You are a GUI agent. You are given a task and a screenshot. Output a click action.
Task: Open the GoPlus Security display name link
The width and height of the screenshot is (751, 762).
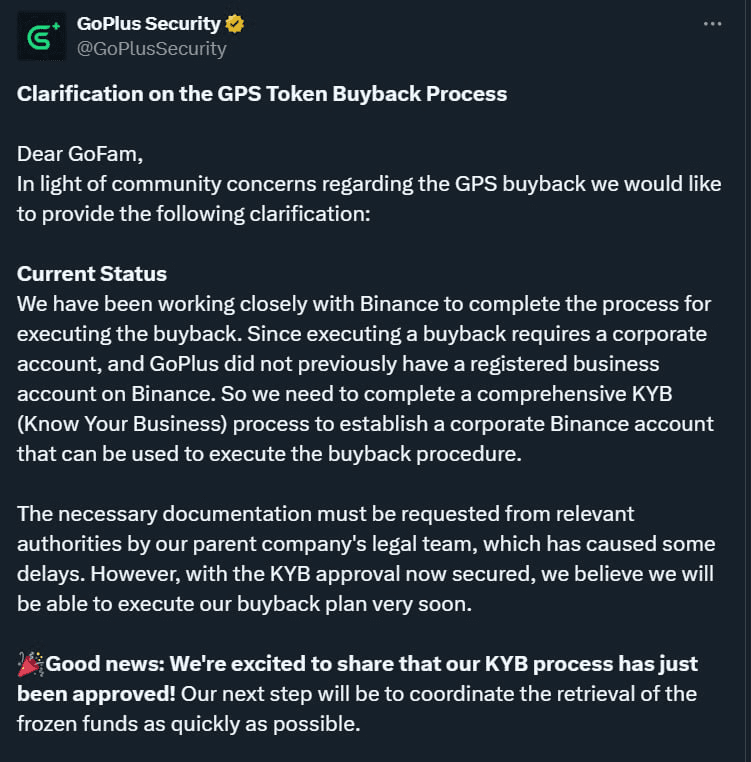(x=149, y=24)
